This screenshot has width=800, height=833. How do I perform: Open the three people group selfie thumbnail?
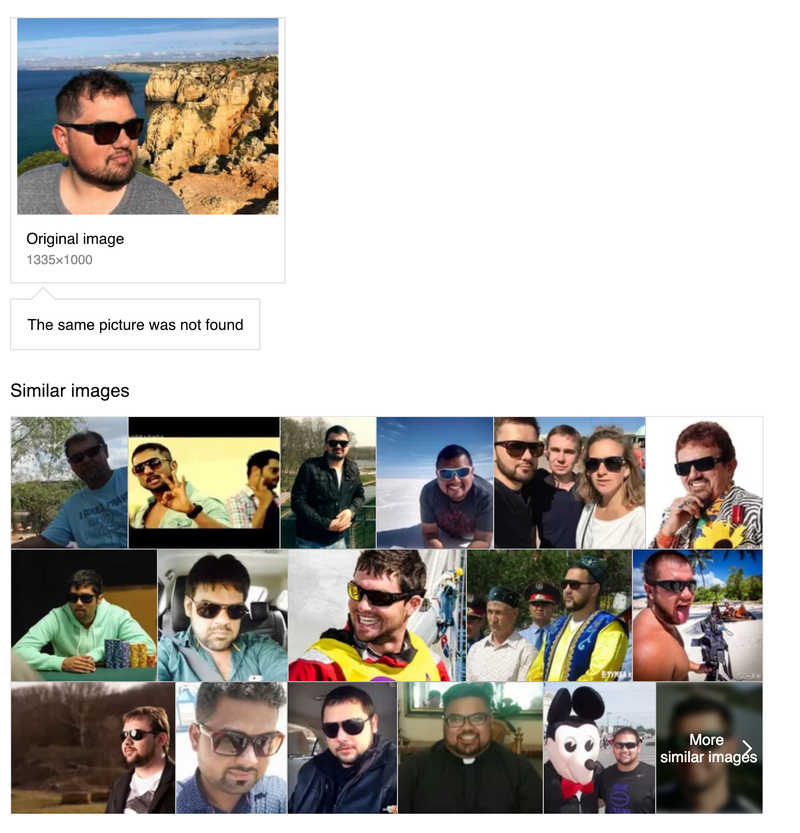[570, 482]
